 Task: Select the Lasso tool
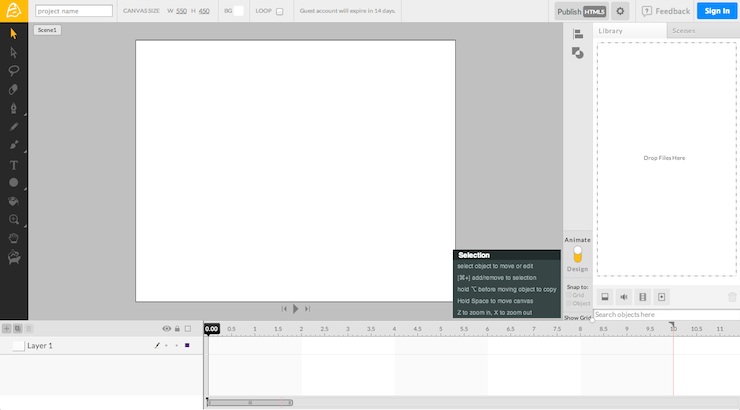[14, 71]
